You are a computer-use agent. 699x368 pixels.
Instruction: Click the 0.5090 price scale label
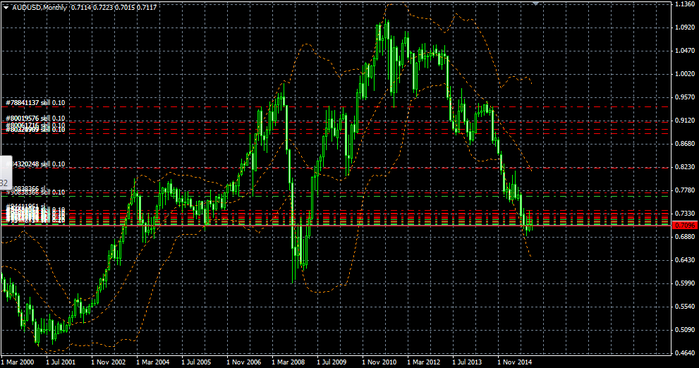685,330
